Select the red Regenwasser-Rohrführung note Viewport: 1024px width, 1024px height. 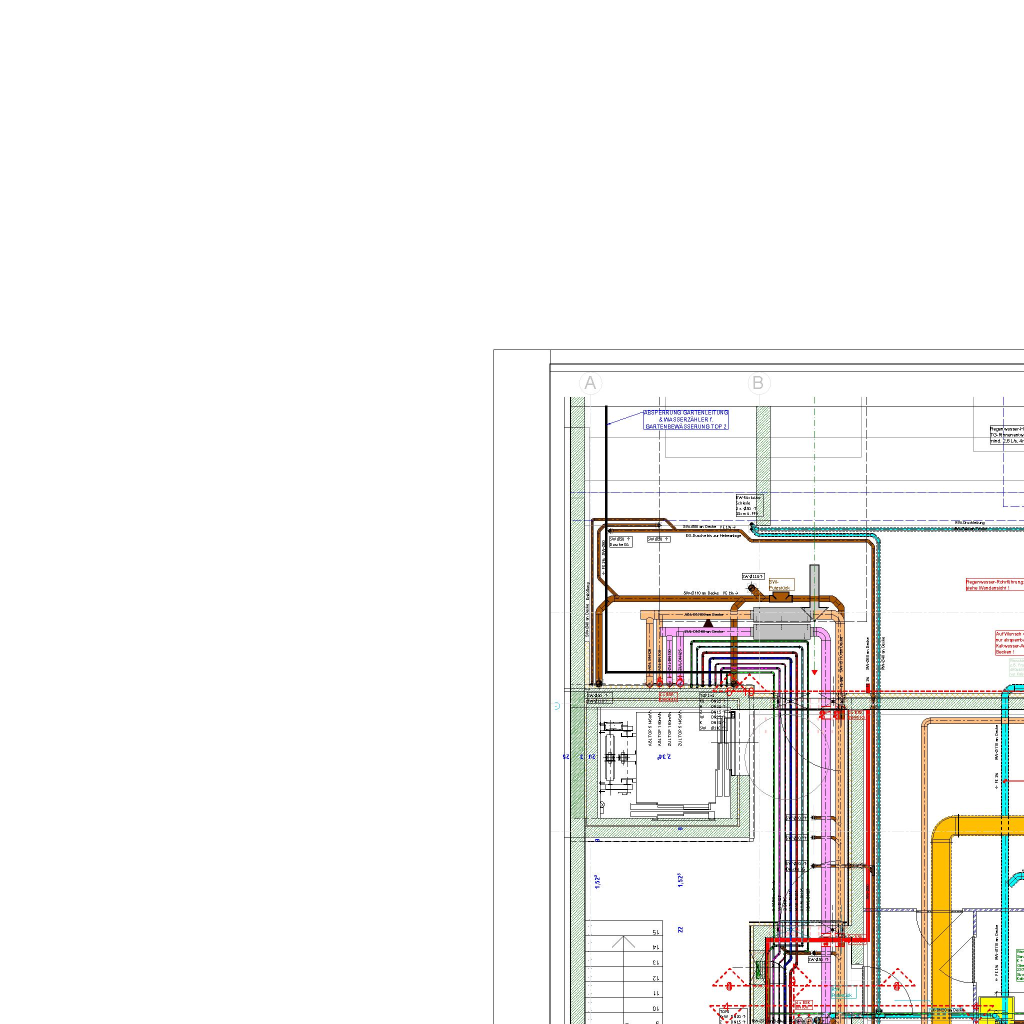pos(995,584)
